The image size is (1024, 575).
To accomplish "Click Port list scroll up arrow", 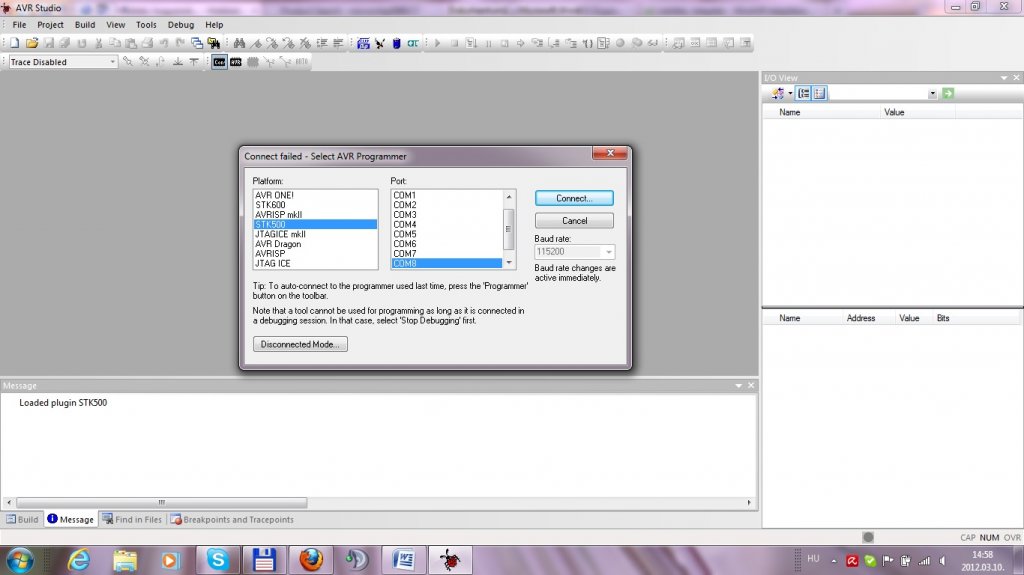I will [x=509, y=197].
